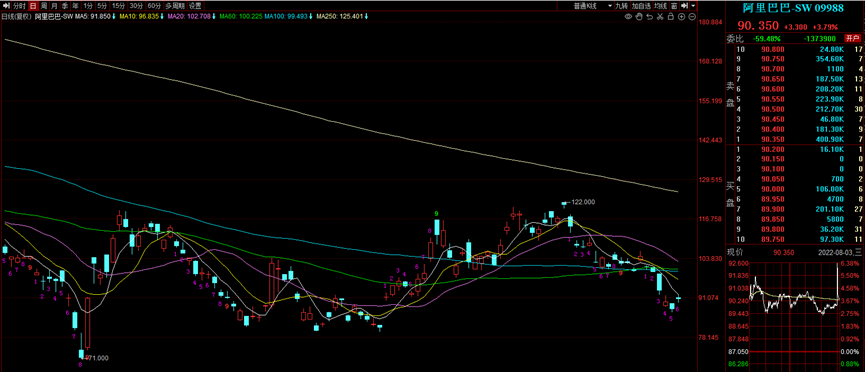Viewport: 865px width, 372px height.
Task: Select the 60分 period tab
Action: pos(154,6)
